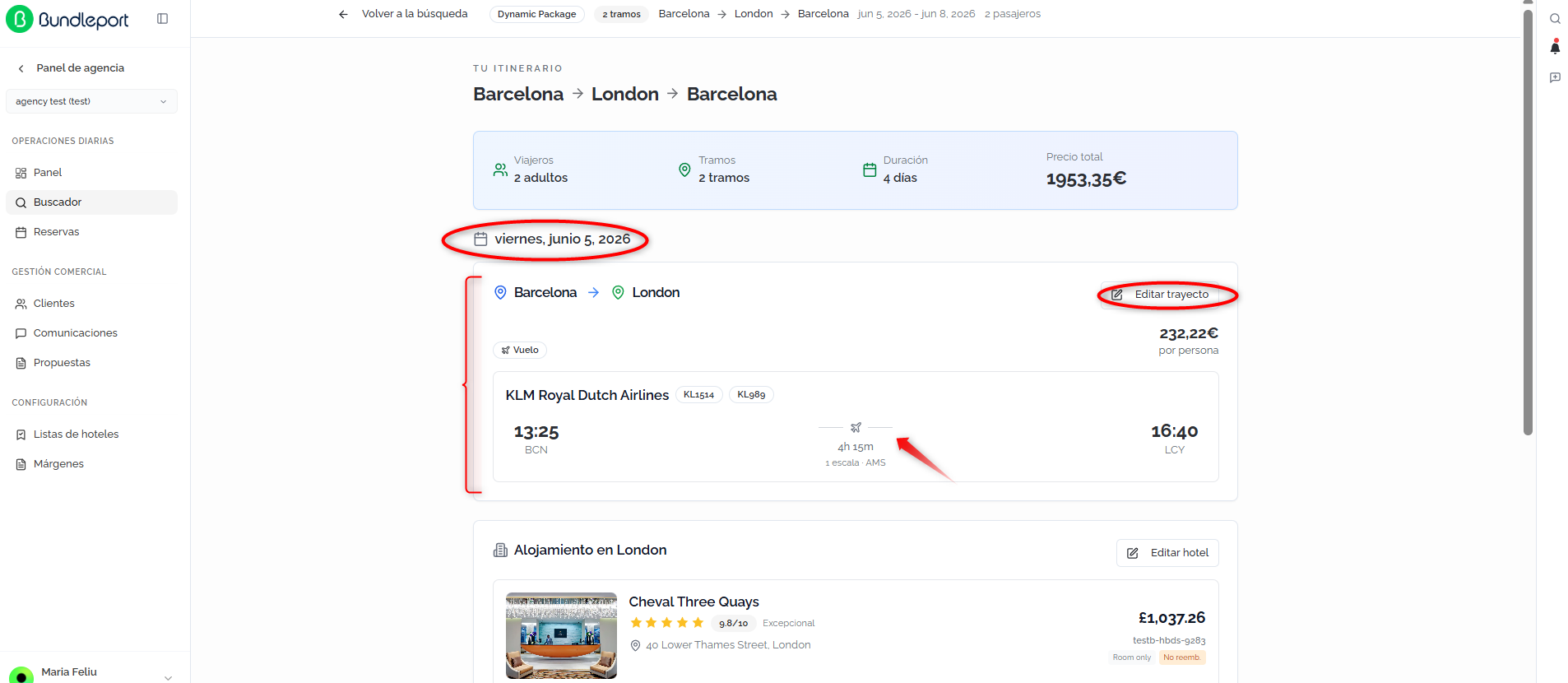Click KLM Royal Dutch Airlines name
1568x683 pixels.
tap(587, 396)
